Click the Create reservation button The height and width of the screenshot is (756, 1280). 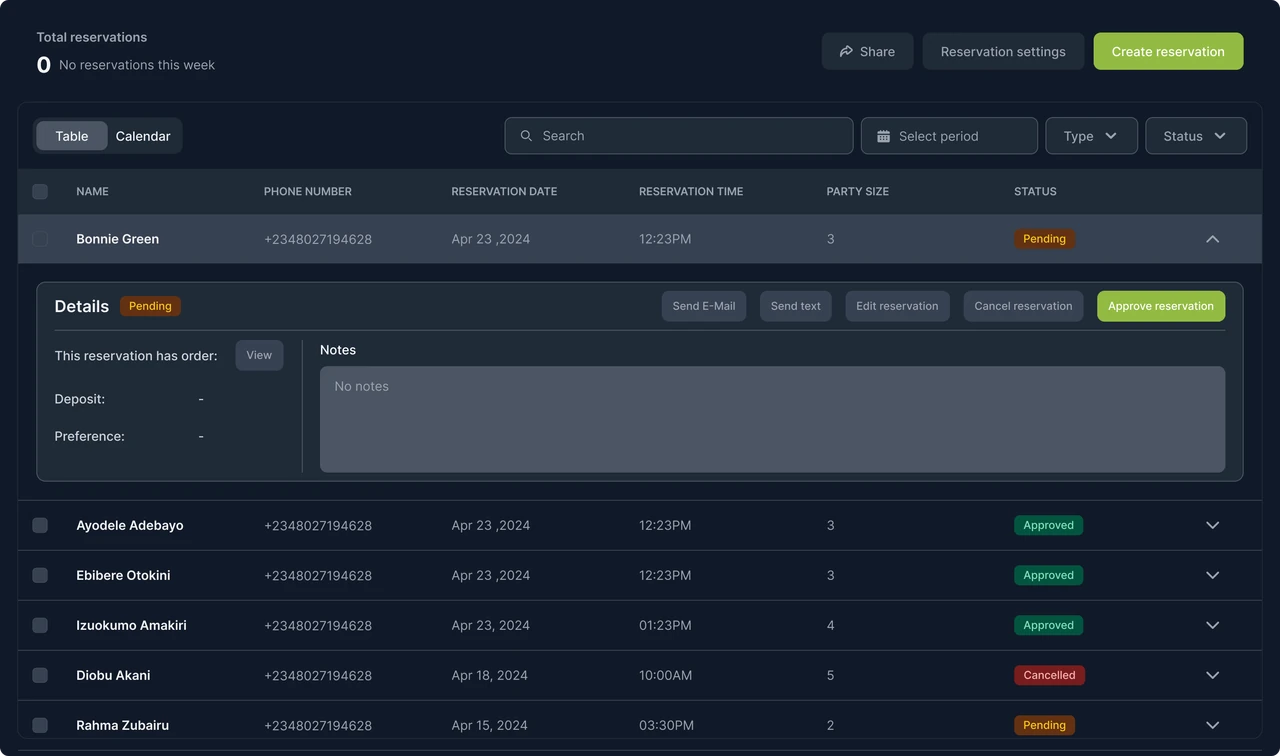(x=1168, y=51)
